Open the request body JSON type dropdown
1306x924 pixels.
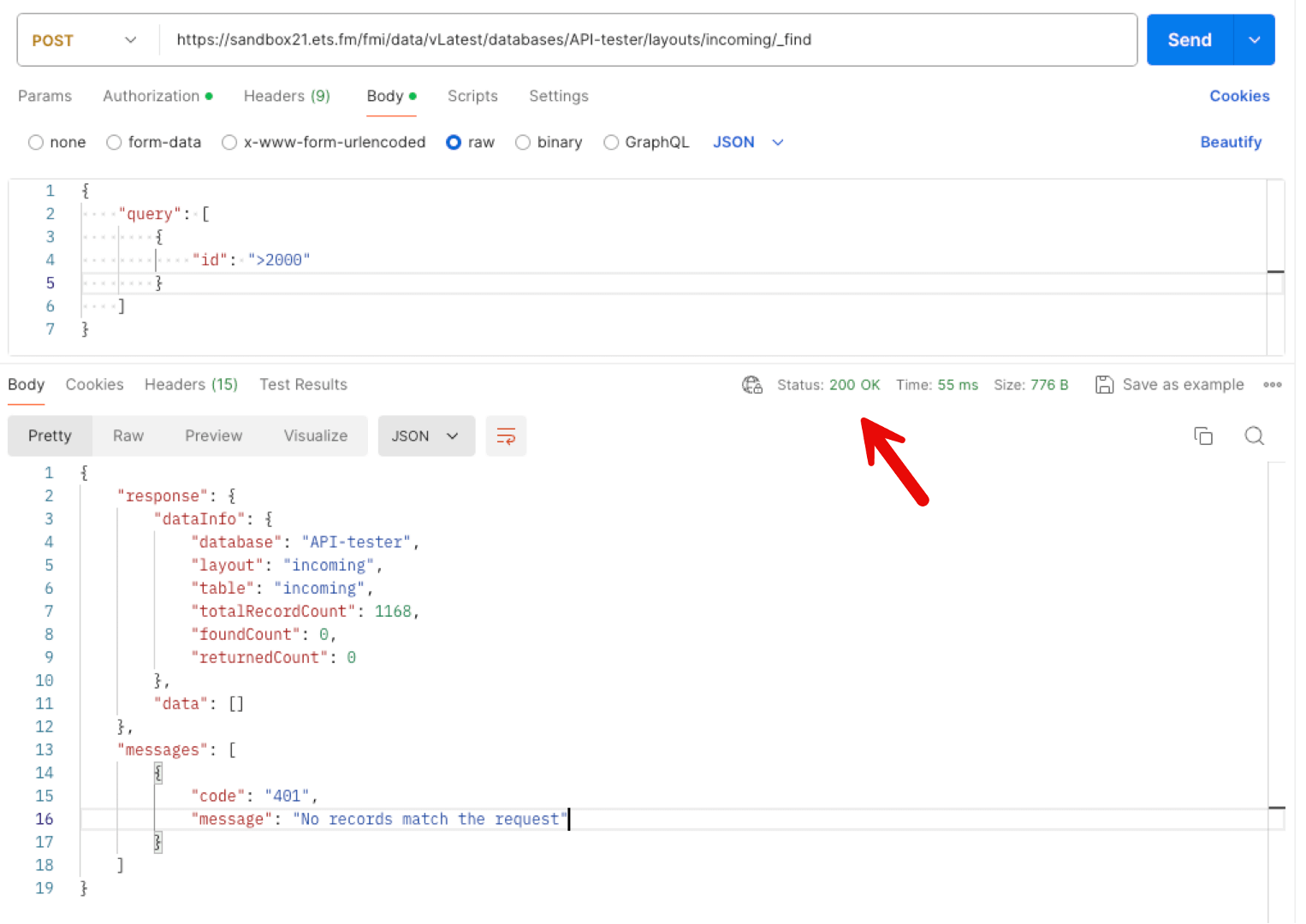[749, 143]
